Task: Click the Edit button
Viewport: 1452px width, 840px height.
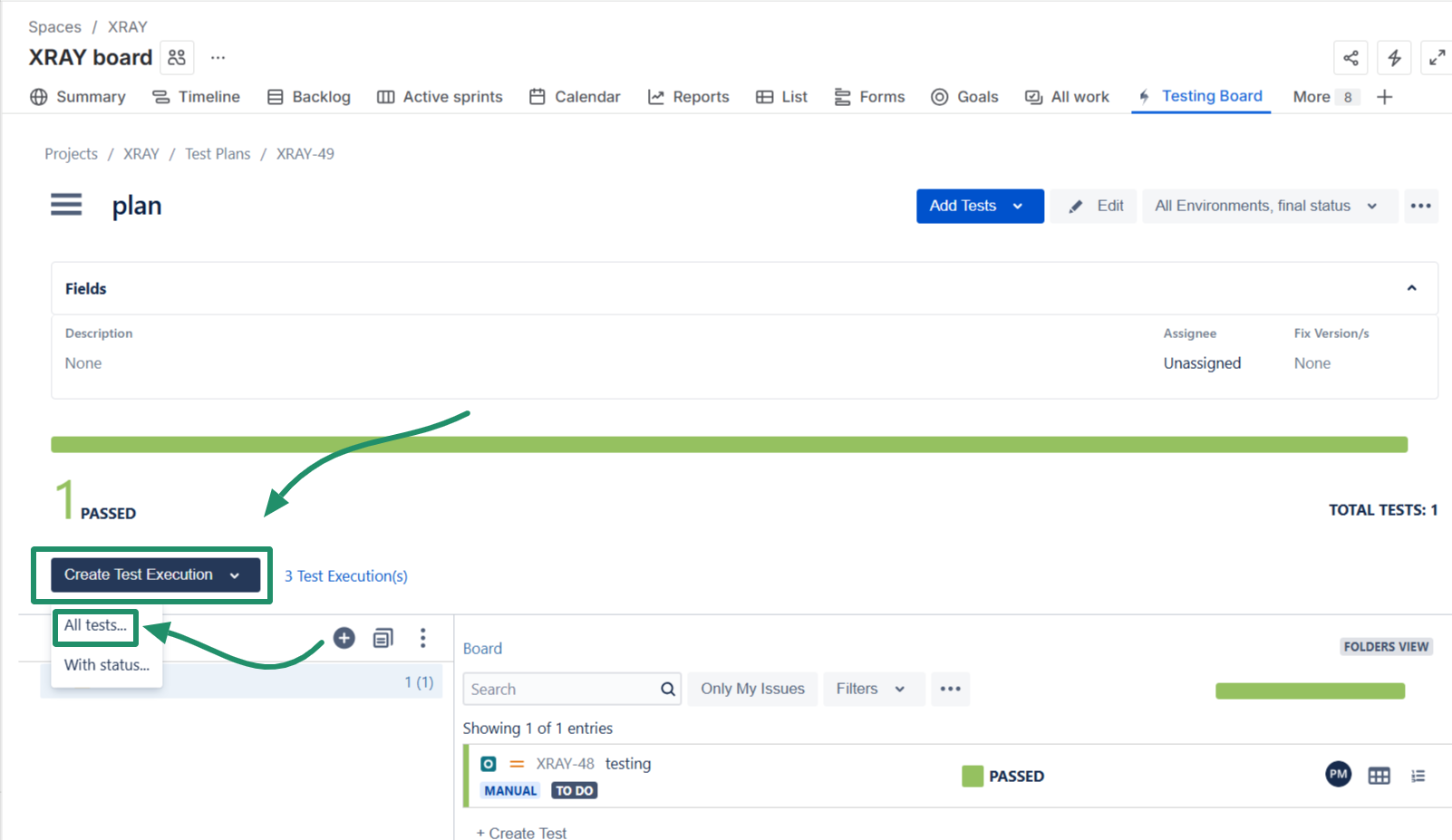Action: 1097,206
